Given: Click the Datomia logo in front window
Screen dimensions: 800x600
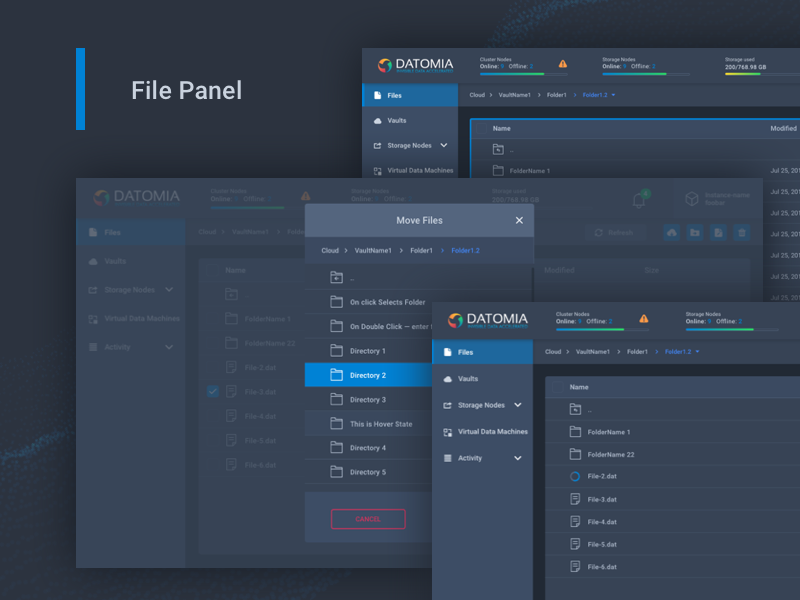Looking at the screenshot, I should [x=487, y=320].
